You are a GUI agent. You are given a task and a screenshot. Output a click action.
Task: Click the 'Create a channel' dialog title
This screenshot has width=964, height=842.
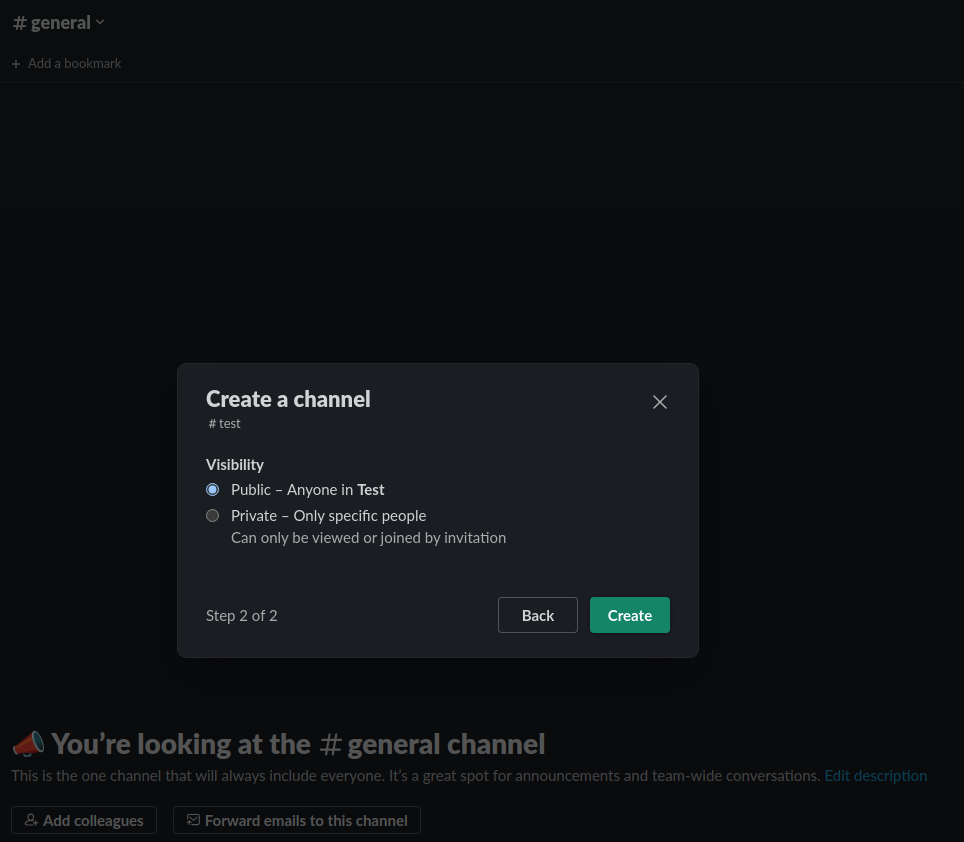(x=288, y=399)
